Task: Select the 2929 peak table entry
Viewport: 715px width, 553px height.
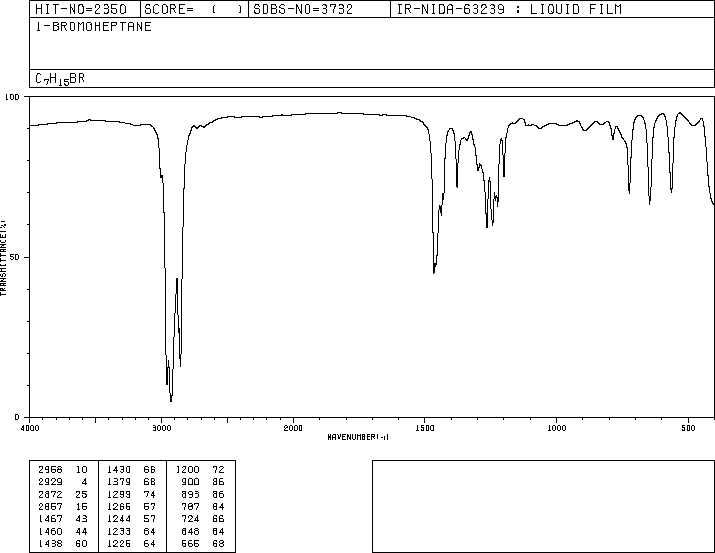Action: pos(50,482)
